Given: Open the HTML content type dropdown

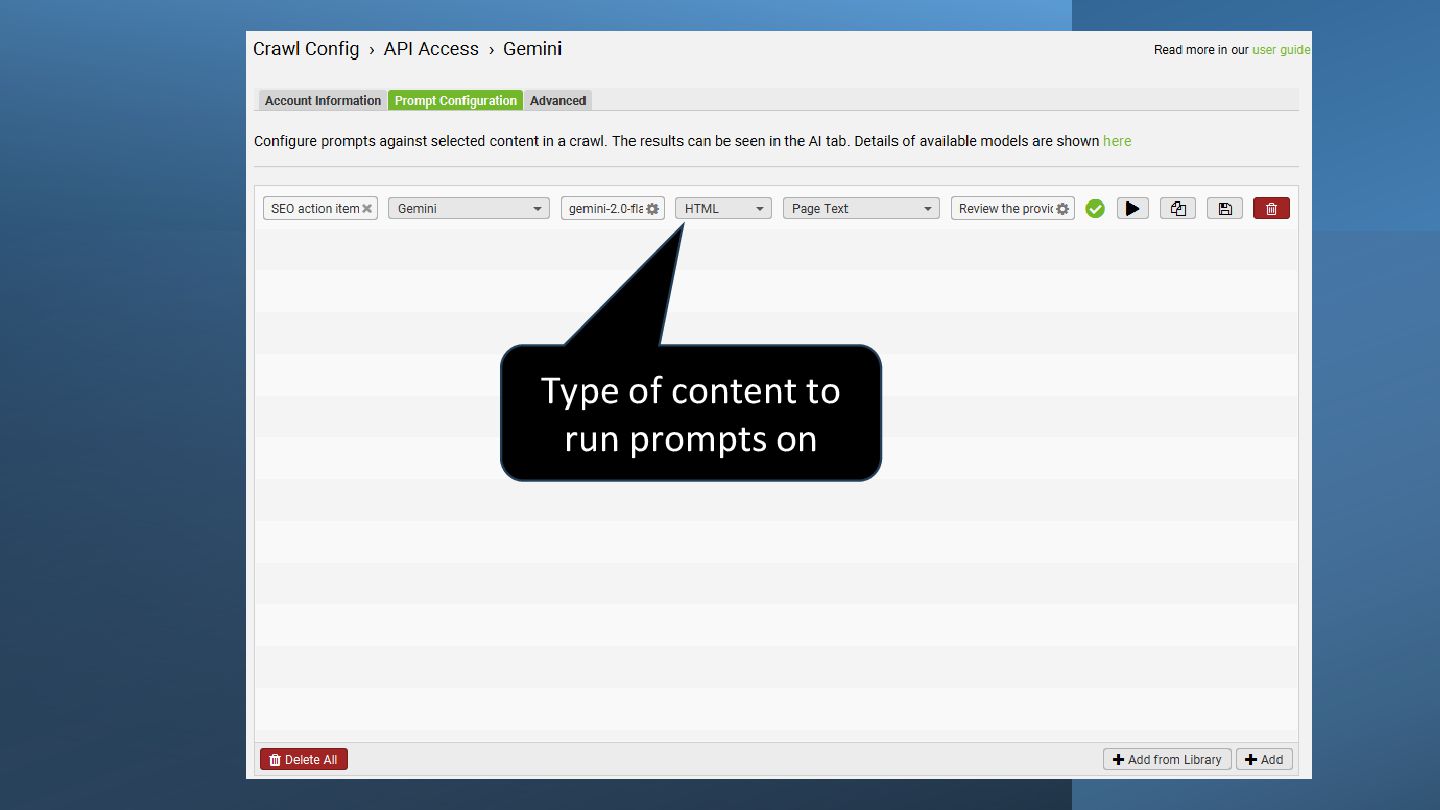Looking at the screenshot, I should click(723, 208).
